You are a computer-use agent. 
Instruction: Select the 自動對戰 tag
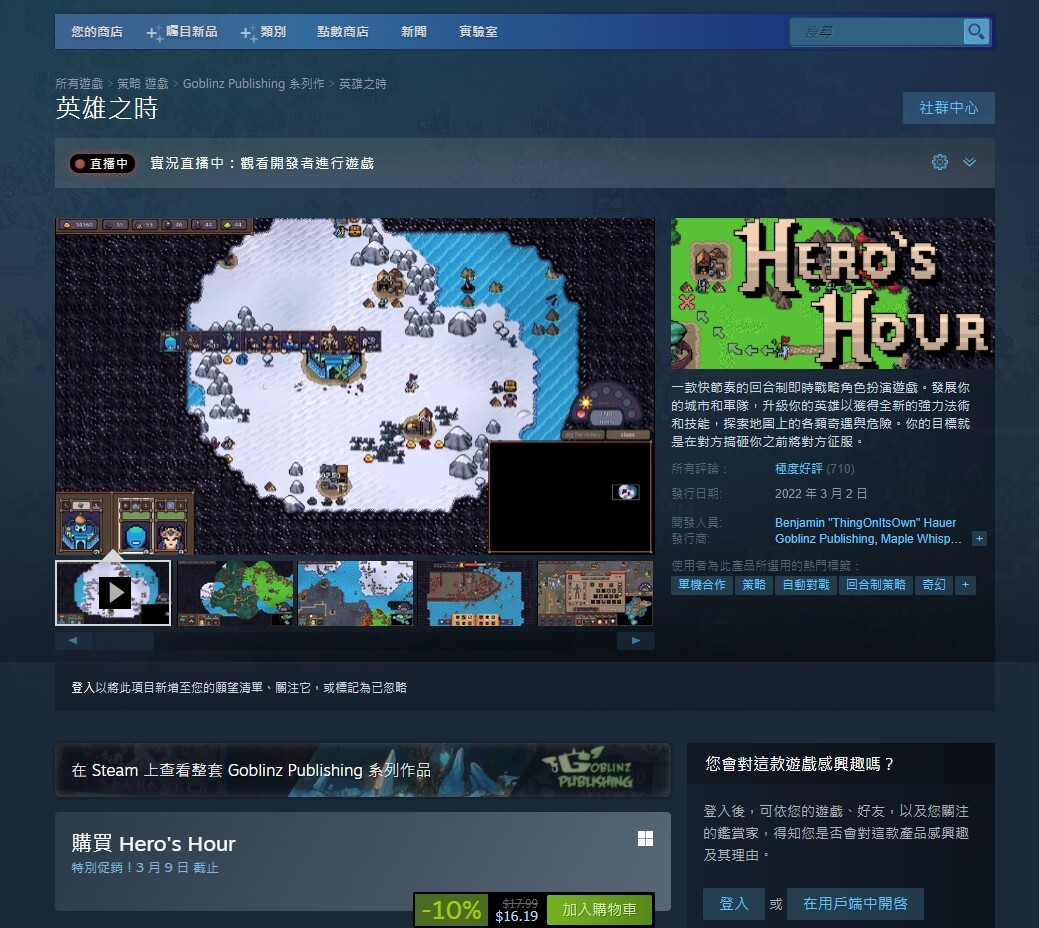pyautogui.click(x=806, y=585)
